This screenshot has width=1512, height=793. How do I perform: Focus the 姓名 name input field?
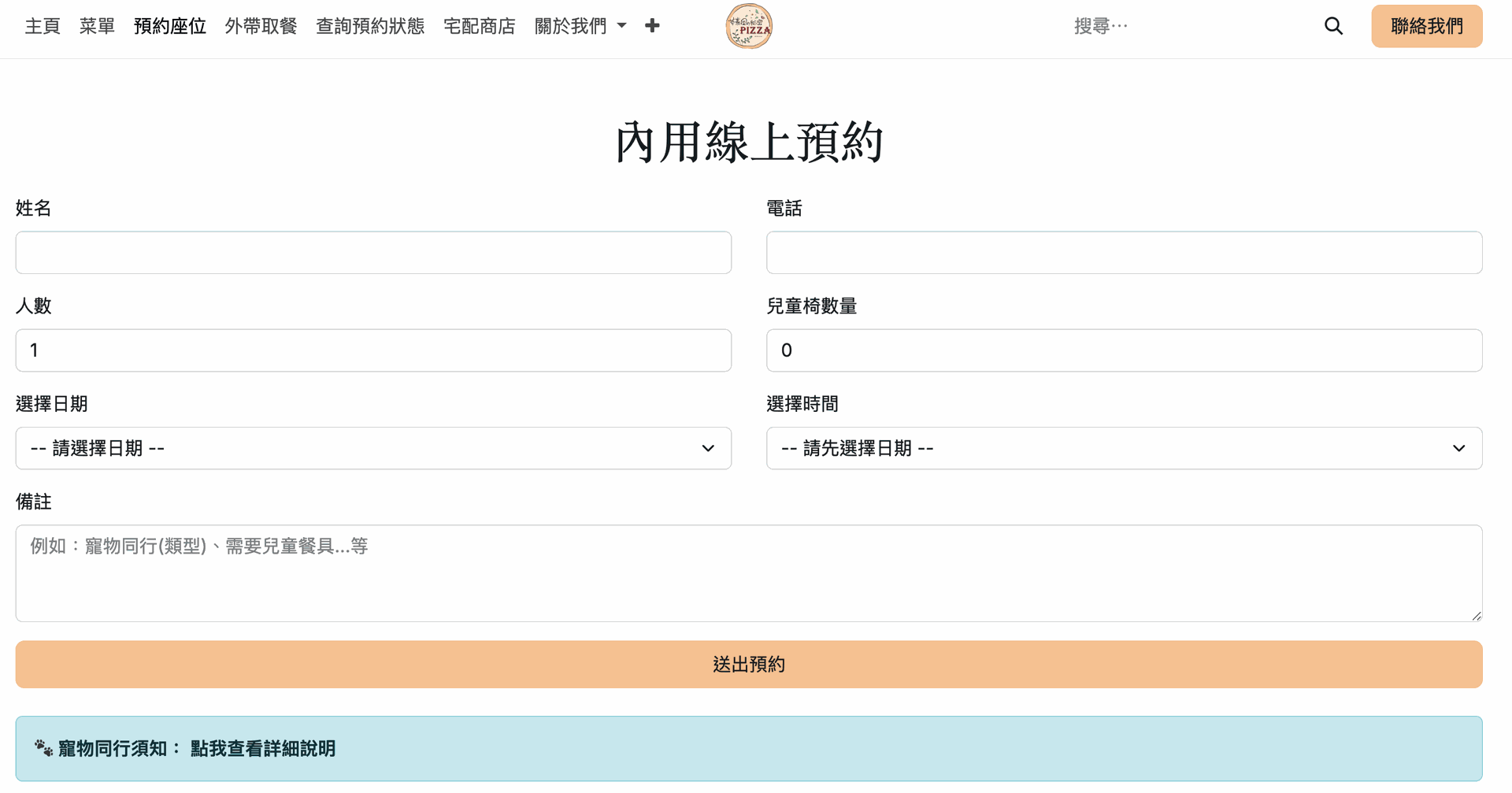pyautogui.click(x=373, y=253)
